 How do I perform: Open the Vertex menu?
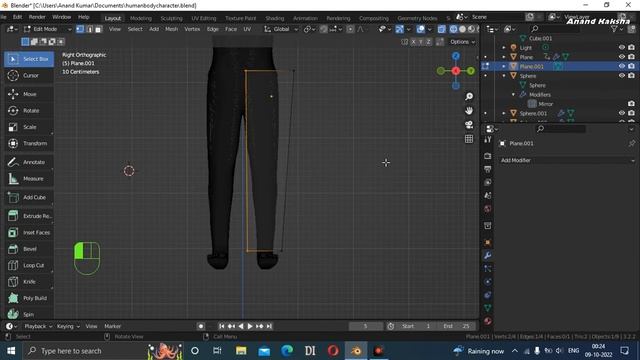point(192,29)
